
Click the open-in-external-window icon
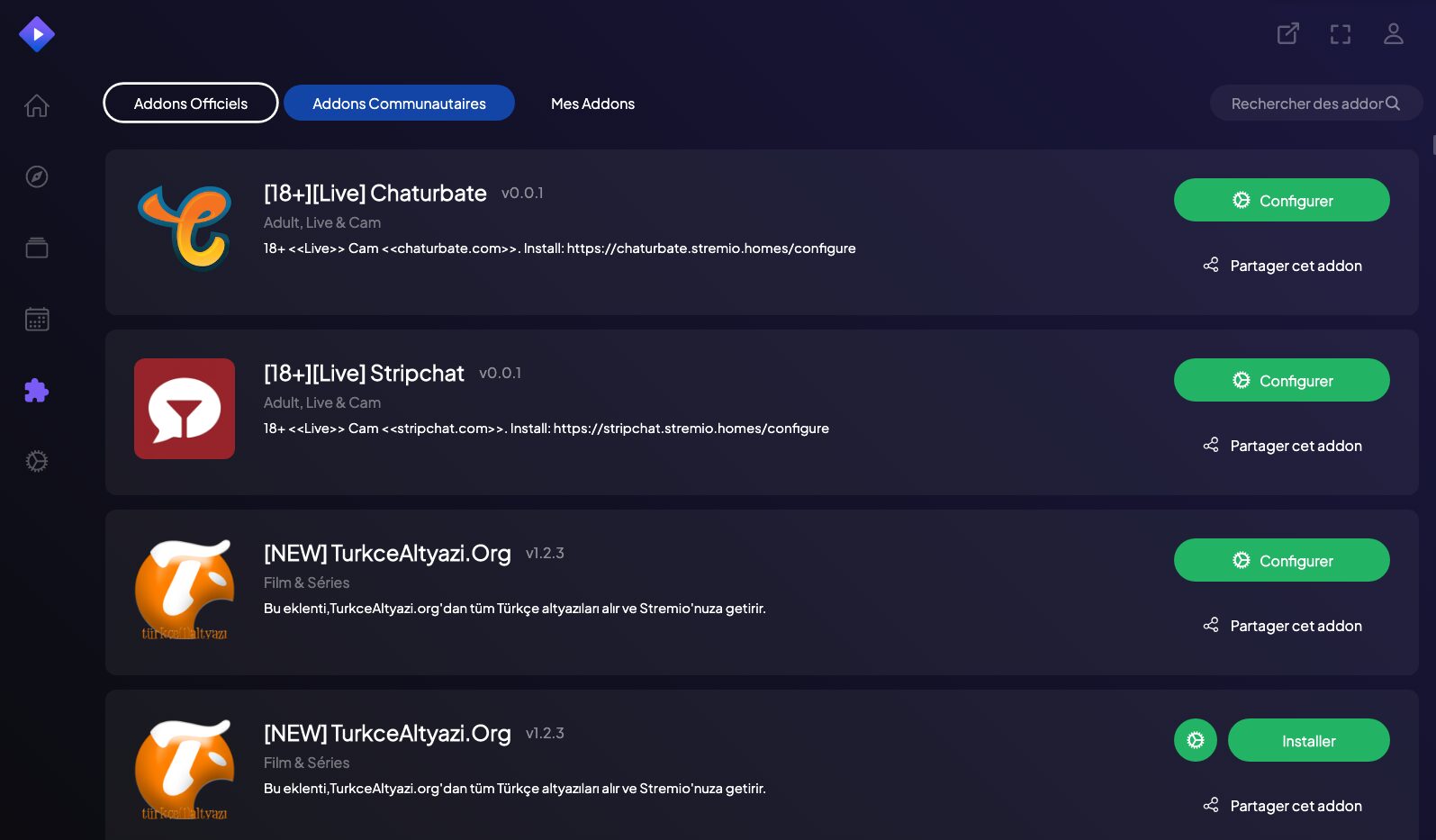click(x=1288, y=34)
